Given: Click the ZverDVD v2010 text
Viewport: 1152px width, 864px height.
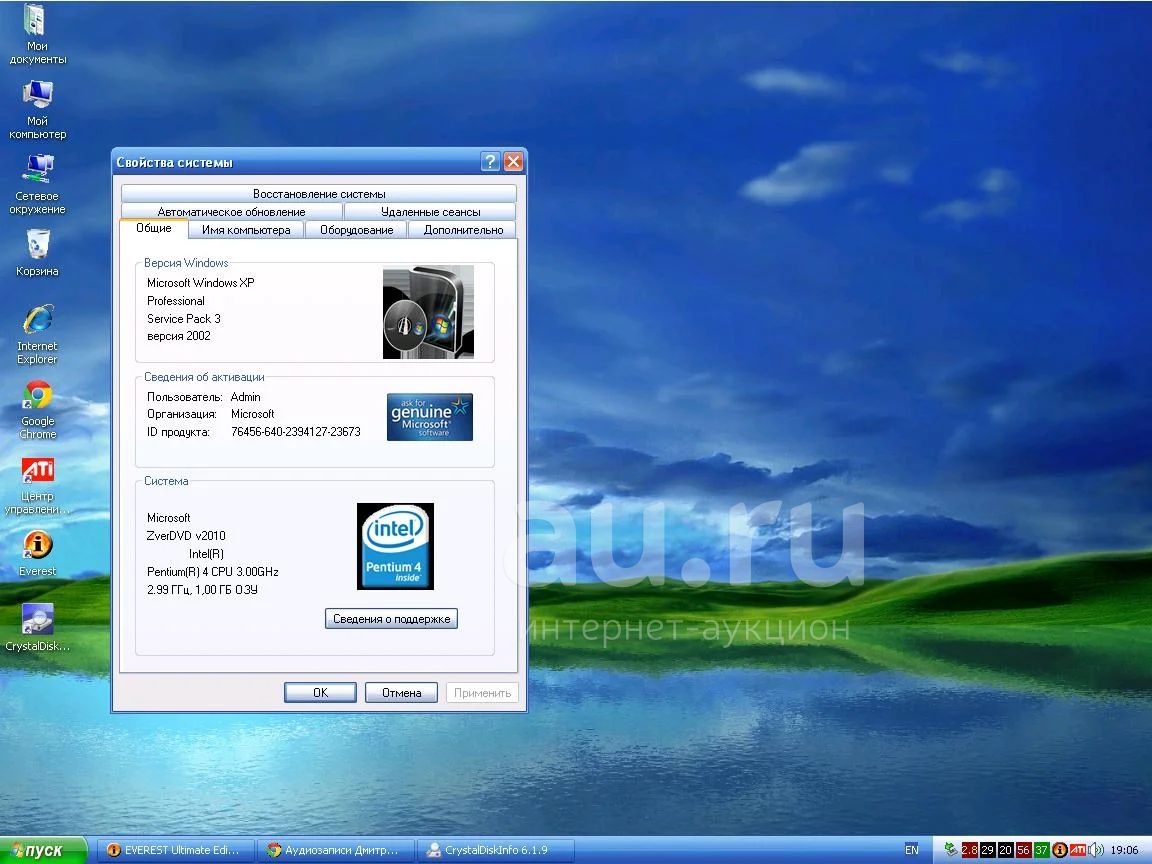Looking at the screenshot, I should 186,536.
